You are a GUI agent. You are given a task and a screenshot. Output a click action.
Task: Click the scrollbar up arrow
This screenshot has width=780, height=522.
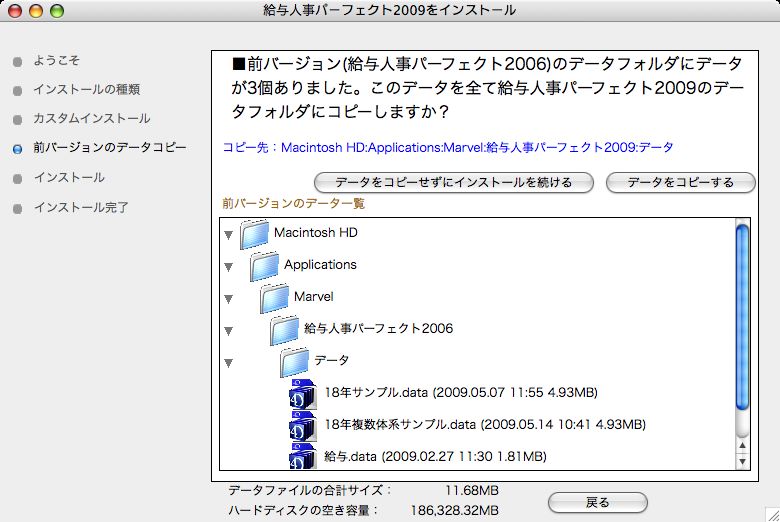pyautogui.click(x=742, y=445)
